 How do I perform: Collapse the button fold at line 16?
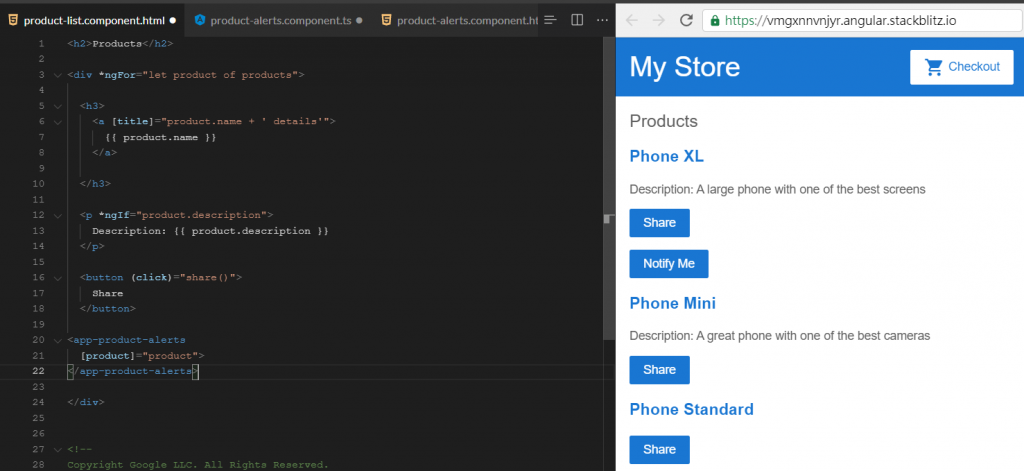(57, 278)
